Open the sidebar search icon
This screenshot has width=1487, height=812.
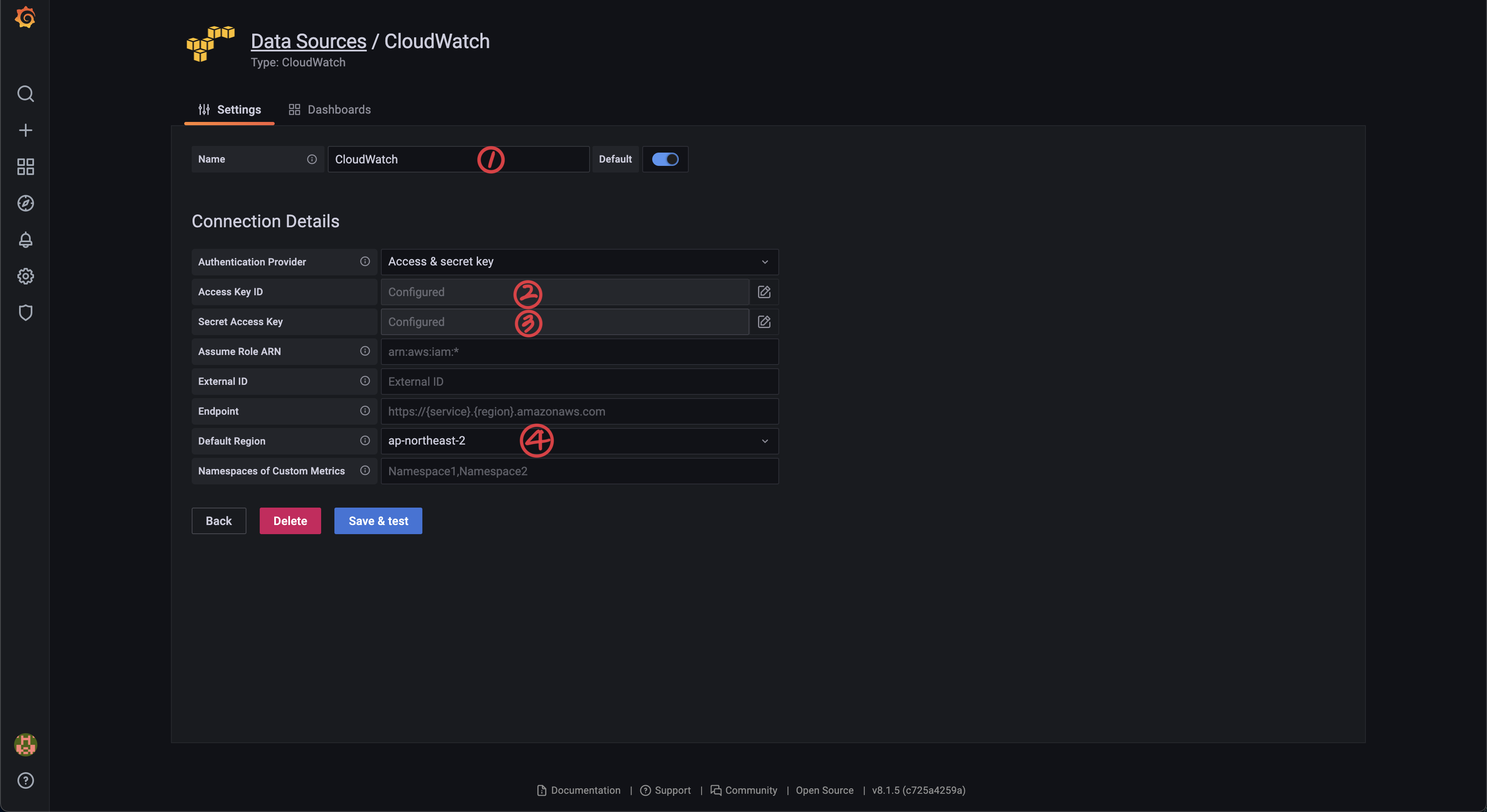click(x=25, y=93)
